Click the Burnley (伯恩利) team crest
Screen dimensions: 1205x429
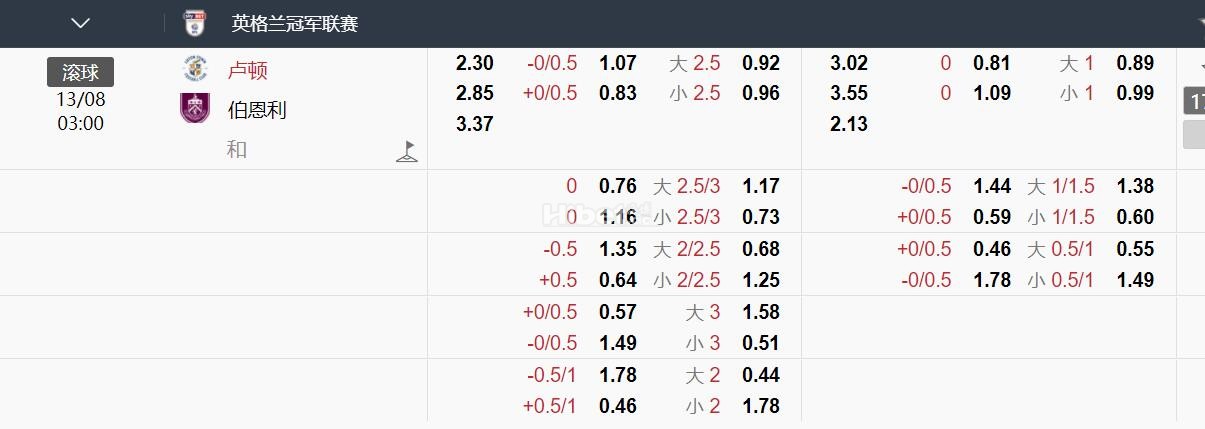tap(195, 108)
